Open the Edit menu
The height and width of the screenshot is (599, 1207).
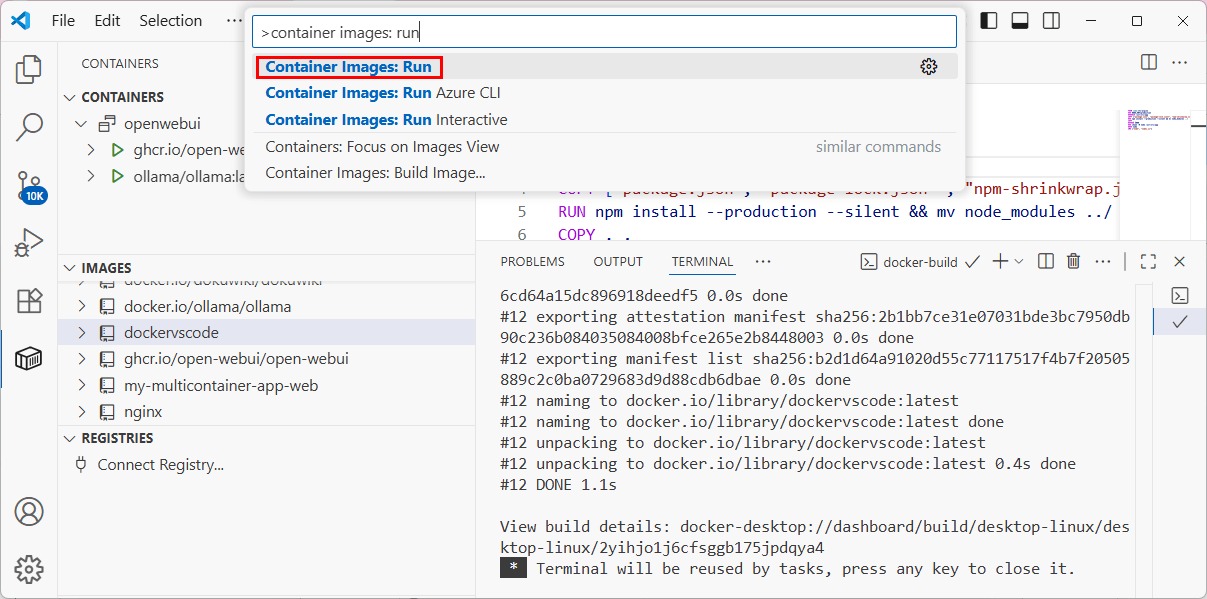point(107,21)
